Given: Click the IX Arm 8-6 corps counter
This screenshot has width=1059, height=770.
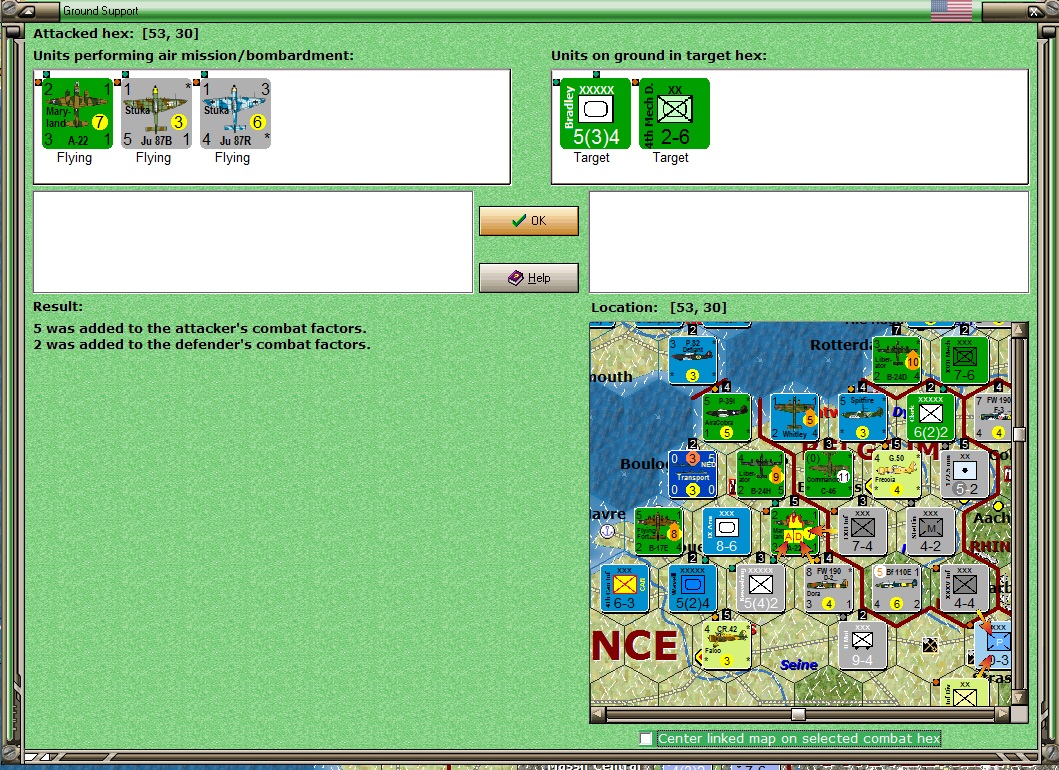Looking at the screenshot, I should point(727,532).
